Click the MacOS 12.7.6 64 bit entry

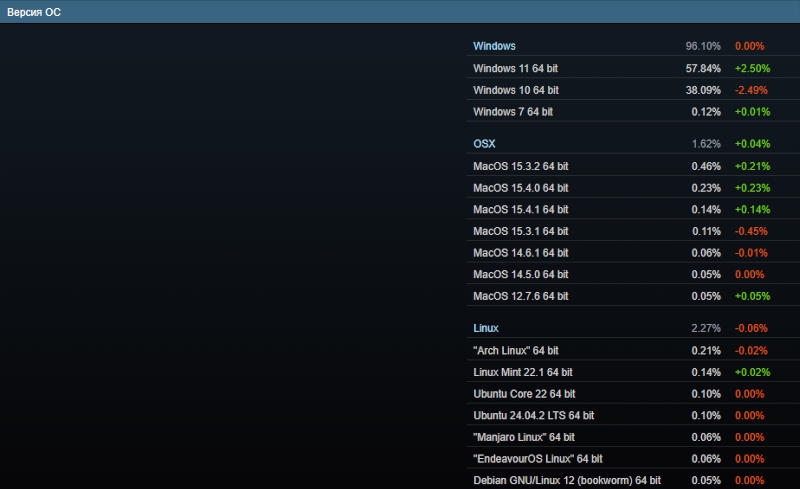pos(520,296)
